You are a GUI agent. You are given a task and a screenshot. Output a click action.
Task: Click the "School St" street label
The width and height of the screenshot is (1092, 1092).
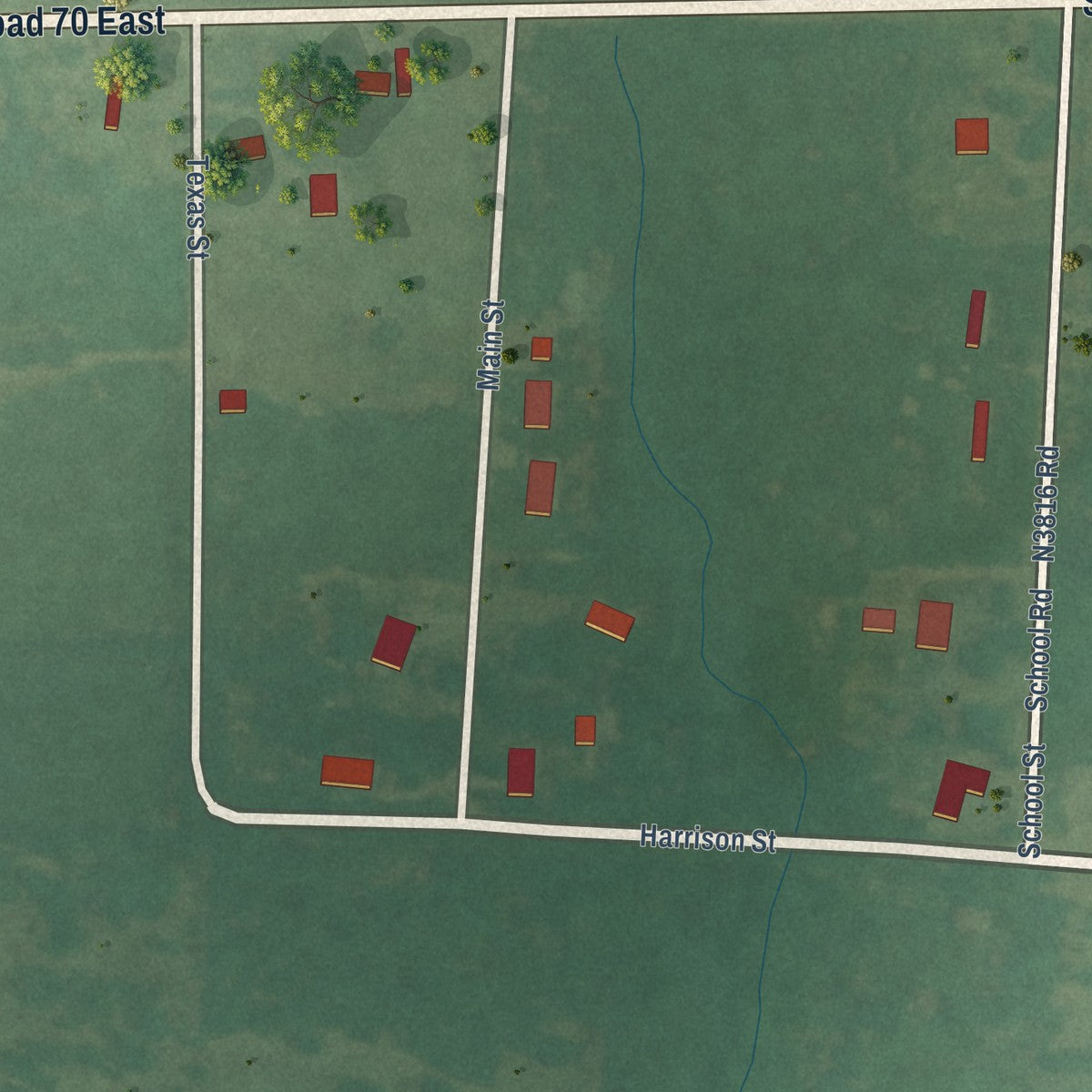click(x=1031, y=801)
